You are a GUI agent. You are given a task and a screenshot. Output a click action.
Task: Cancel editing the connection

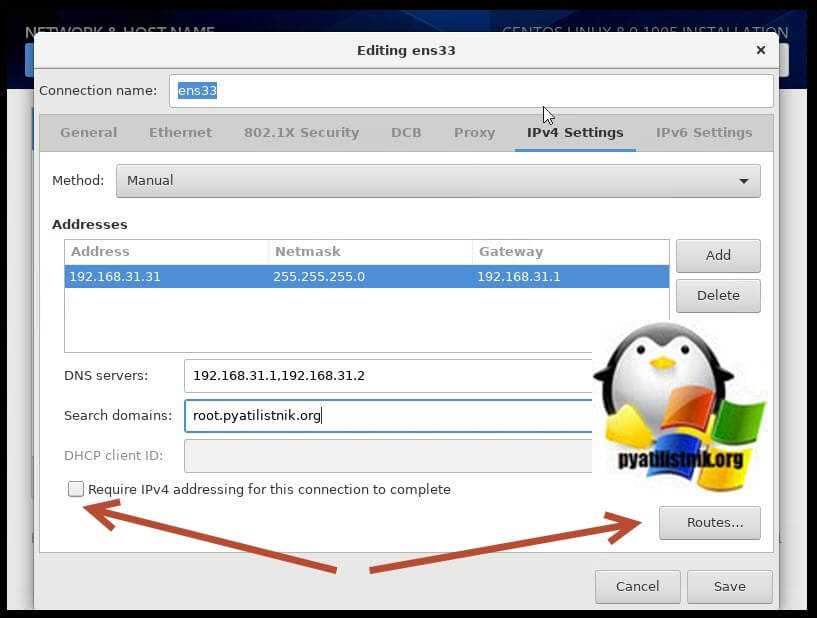(638, 587)
